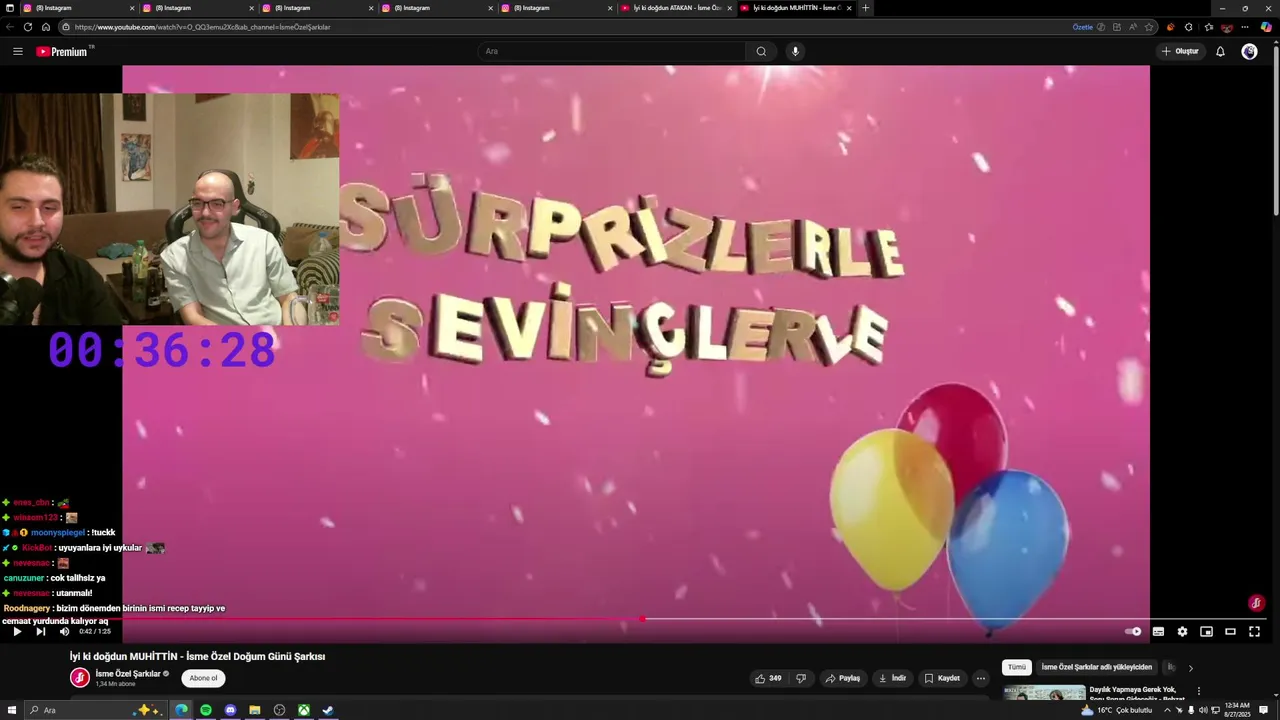Open Spotify from the taskbar

206,710
